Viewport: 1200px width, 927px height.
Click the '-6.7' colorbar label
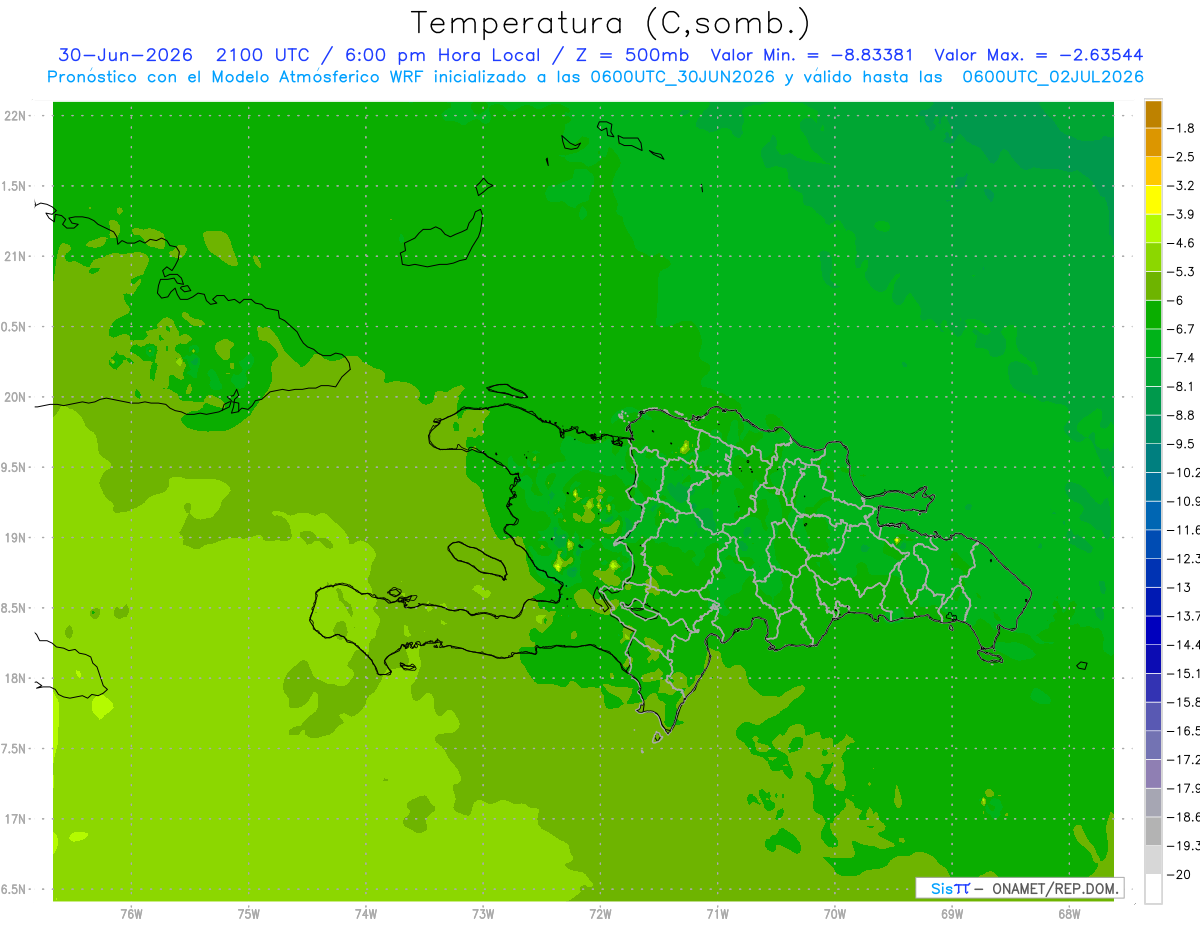coord(1182,329)
